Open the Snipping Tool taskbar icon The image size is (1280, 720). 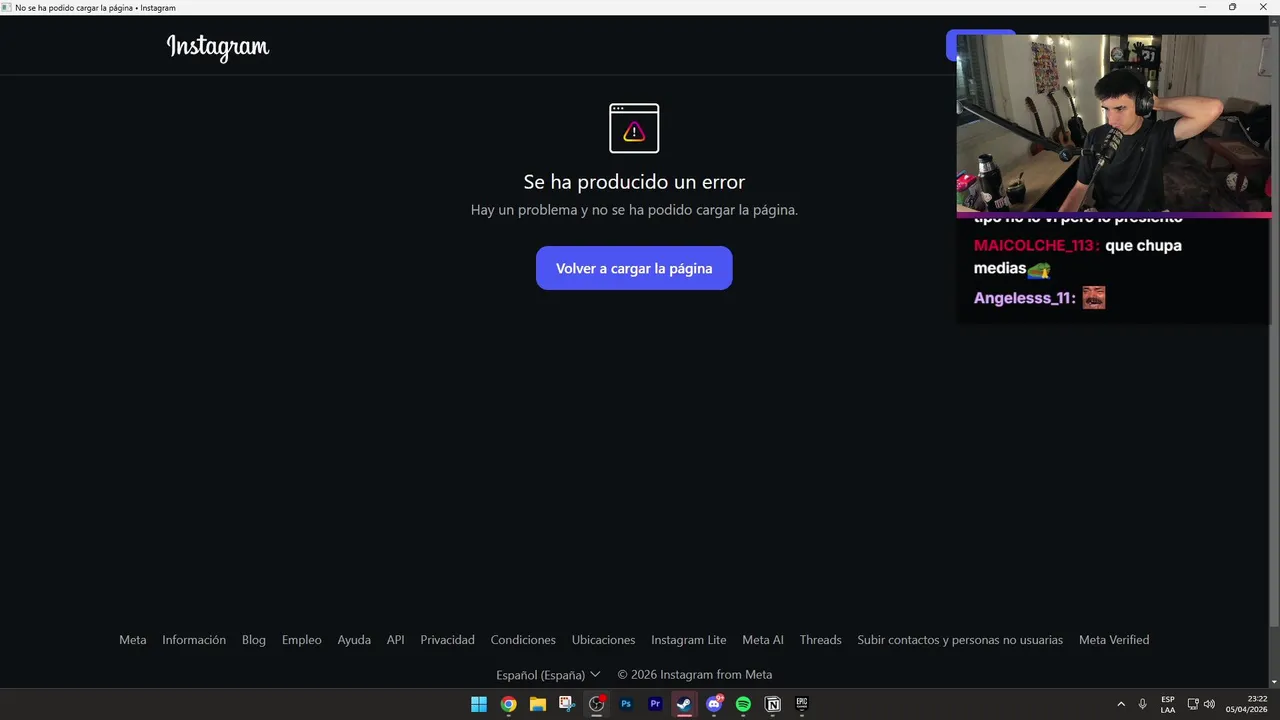(567, 704)
